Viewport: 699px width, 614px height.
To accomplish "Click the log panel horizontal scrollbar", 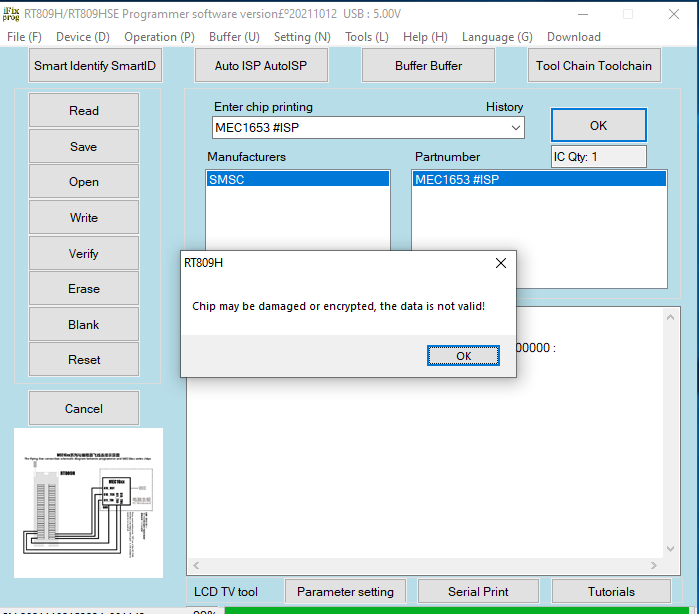I will pyautogui.click(x=425, y=566).
